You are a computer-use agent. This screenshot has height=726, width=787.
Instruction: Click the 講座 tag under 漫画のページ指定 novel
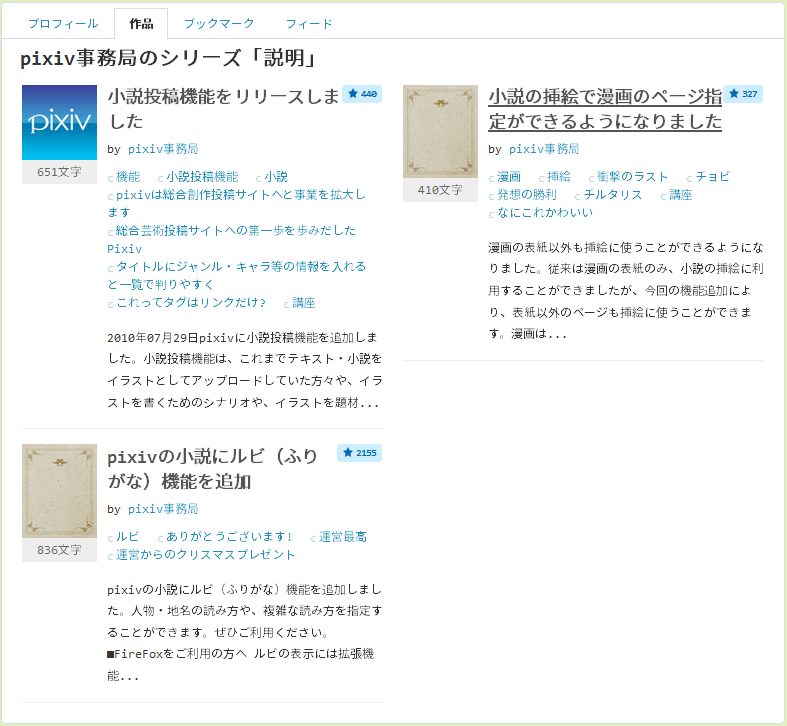(681, 195)
